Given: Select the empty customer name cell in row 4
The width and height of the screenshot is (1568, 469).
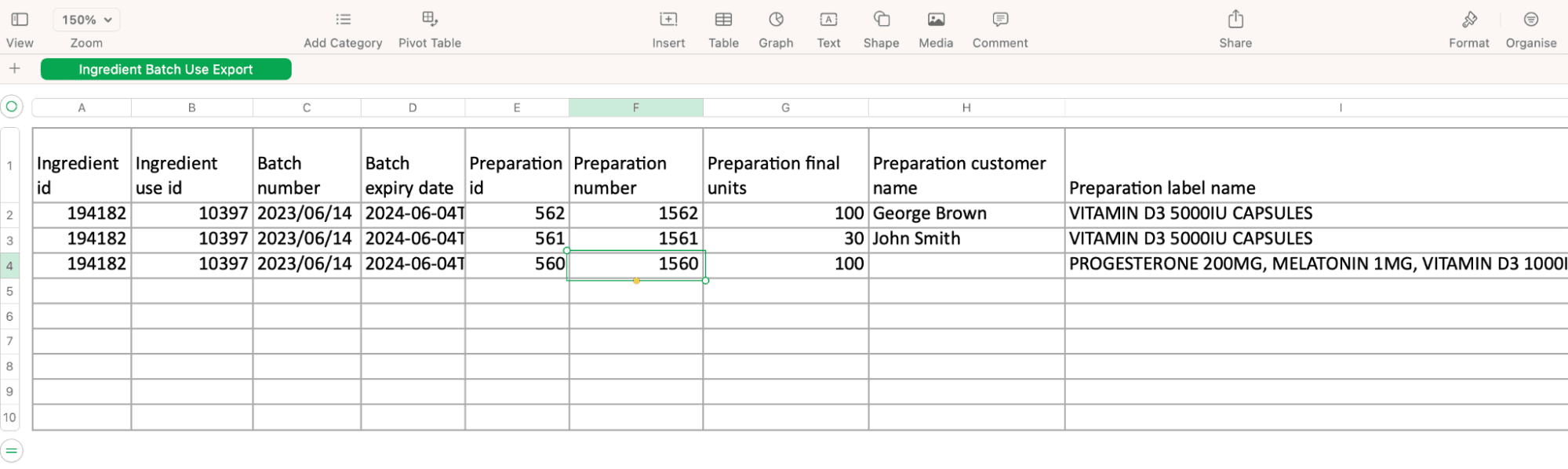Looking at the screenshot, I should [966, 265].
